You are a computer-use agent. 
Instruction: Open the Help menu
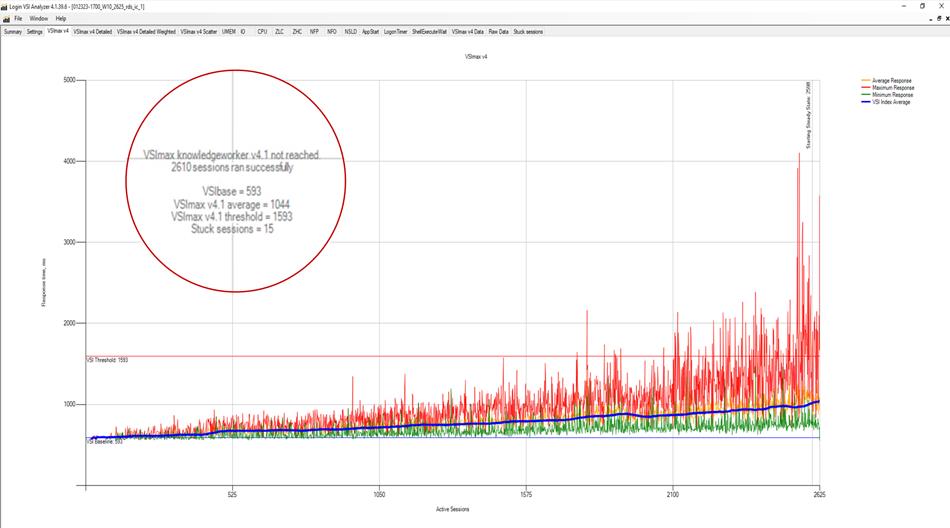pyautogui.click(x=61, y=19)
